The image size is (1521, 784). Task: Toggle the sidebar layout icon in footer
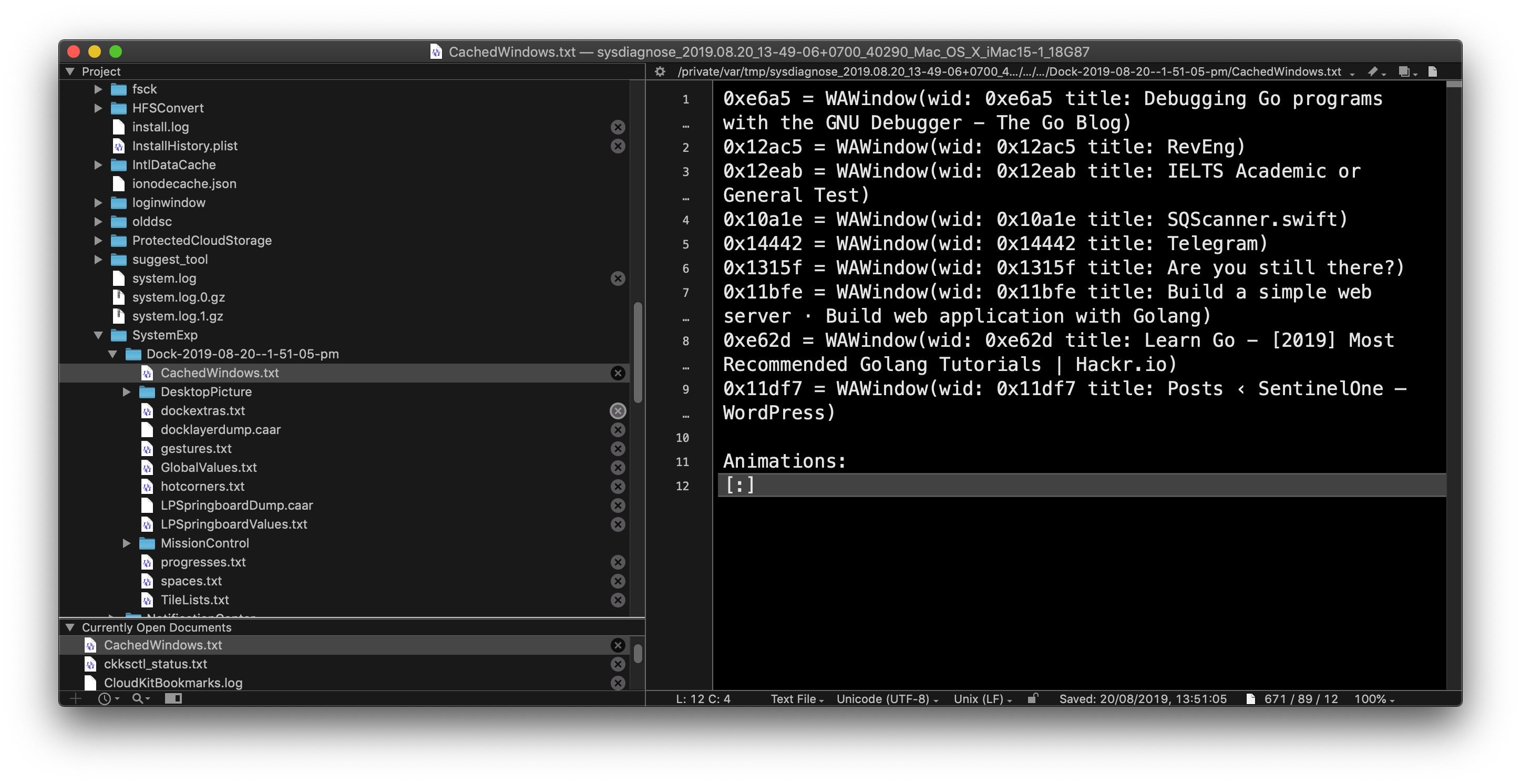pyautogui.click(x=173, y=699)
